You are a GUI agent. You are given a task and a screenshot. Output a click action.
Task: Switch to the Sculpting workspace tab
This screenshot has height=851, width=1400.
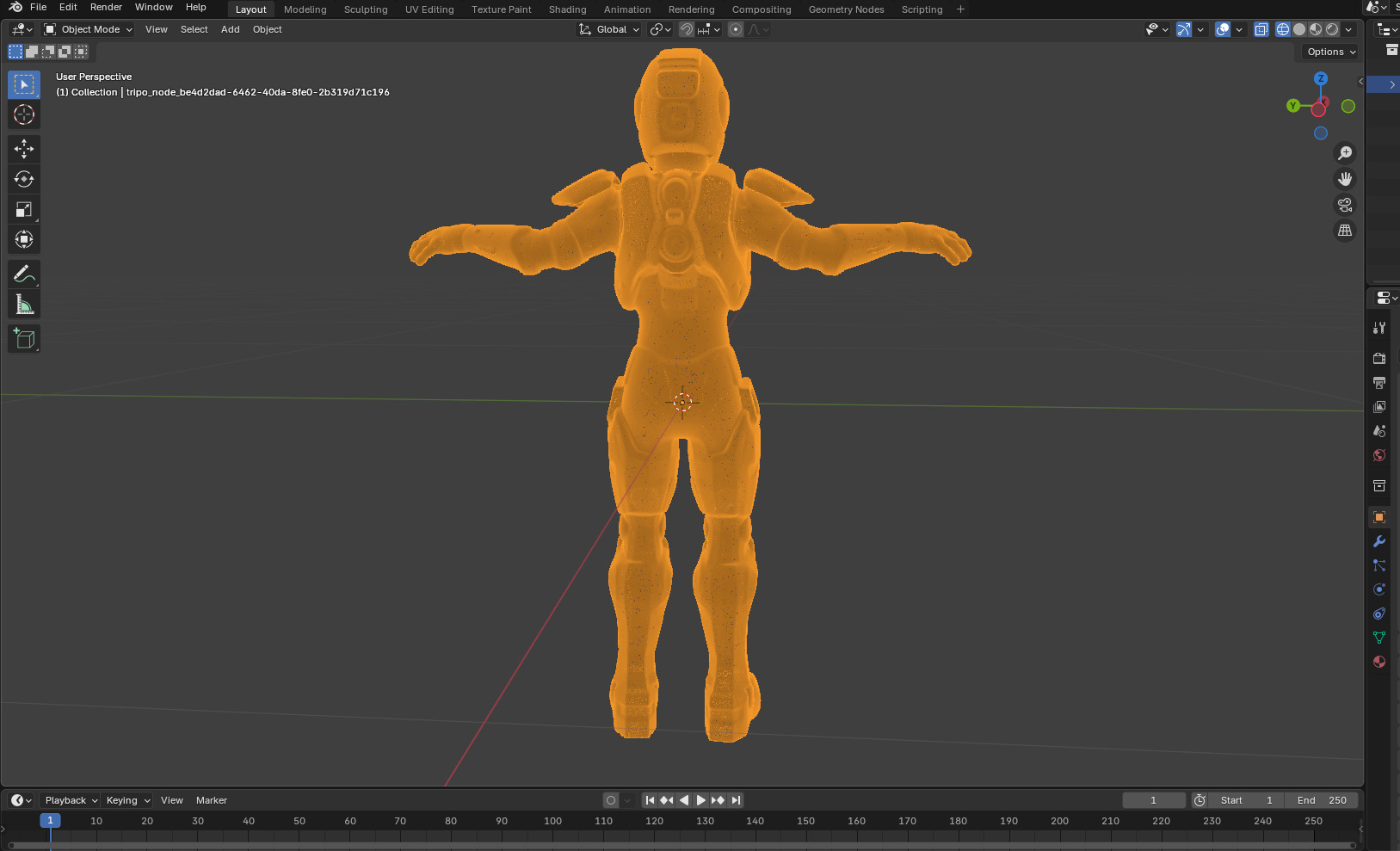366,9
